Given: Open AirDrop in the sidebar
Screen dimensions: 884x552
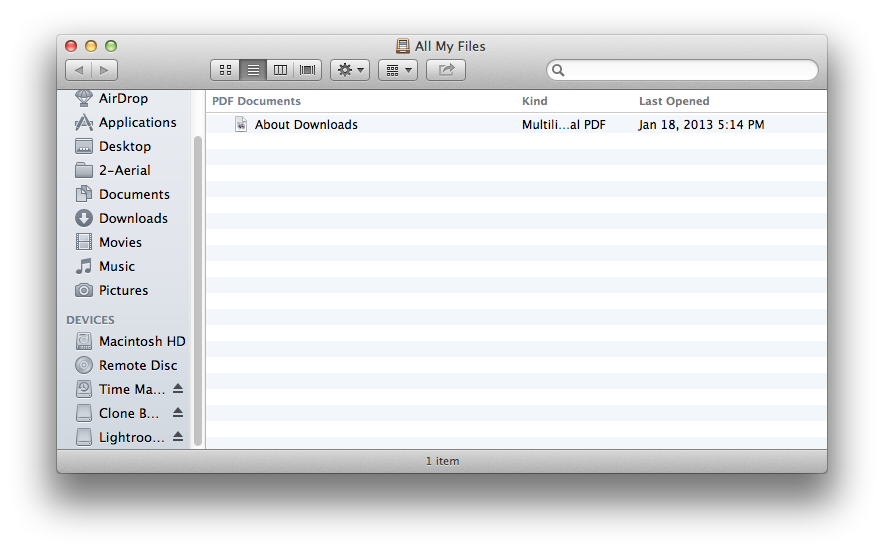Looking at the screenshot, I should point(123,98).
